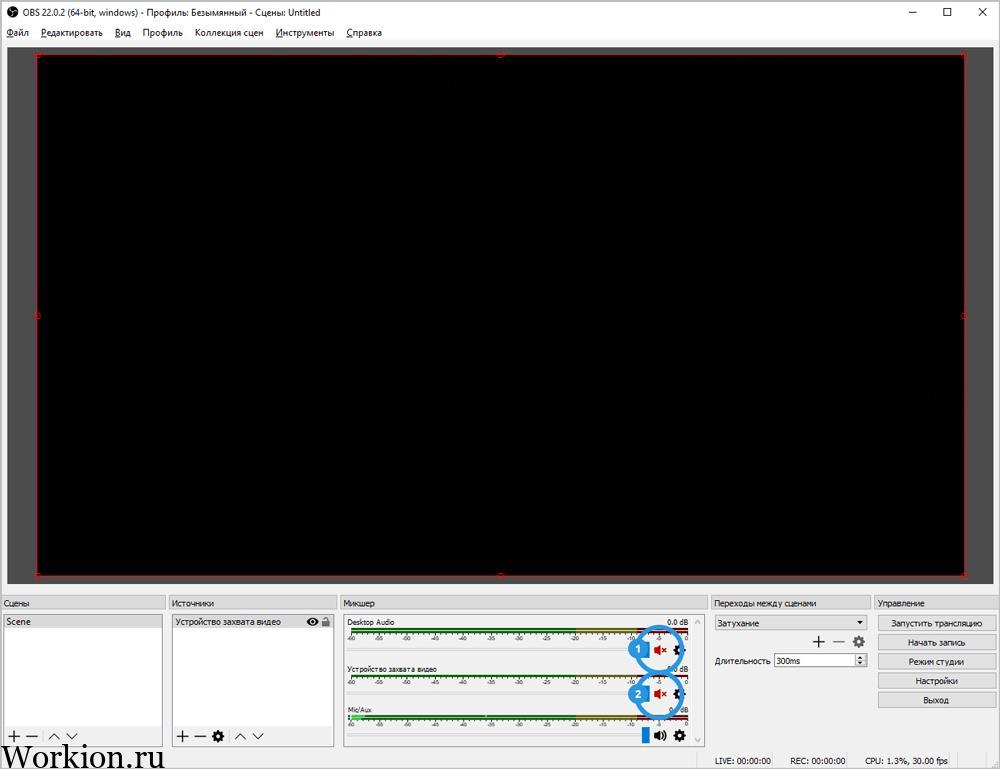Viewport: 1000px width, 769px height.
Task: Open the Файл menu
Action: 17,33
